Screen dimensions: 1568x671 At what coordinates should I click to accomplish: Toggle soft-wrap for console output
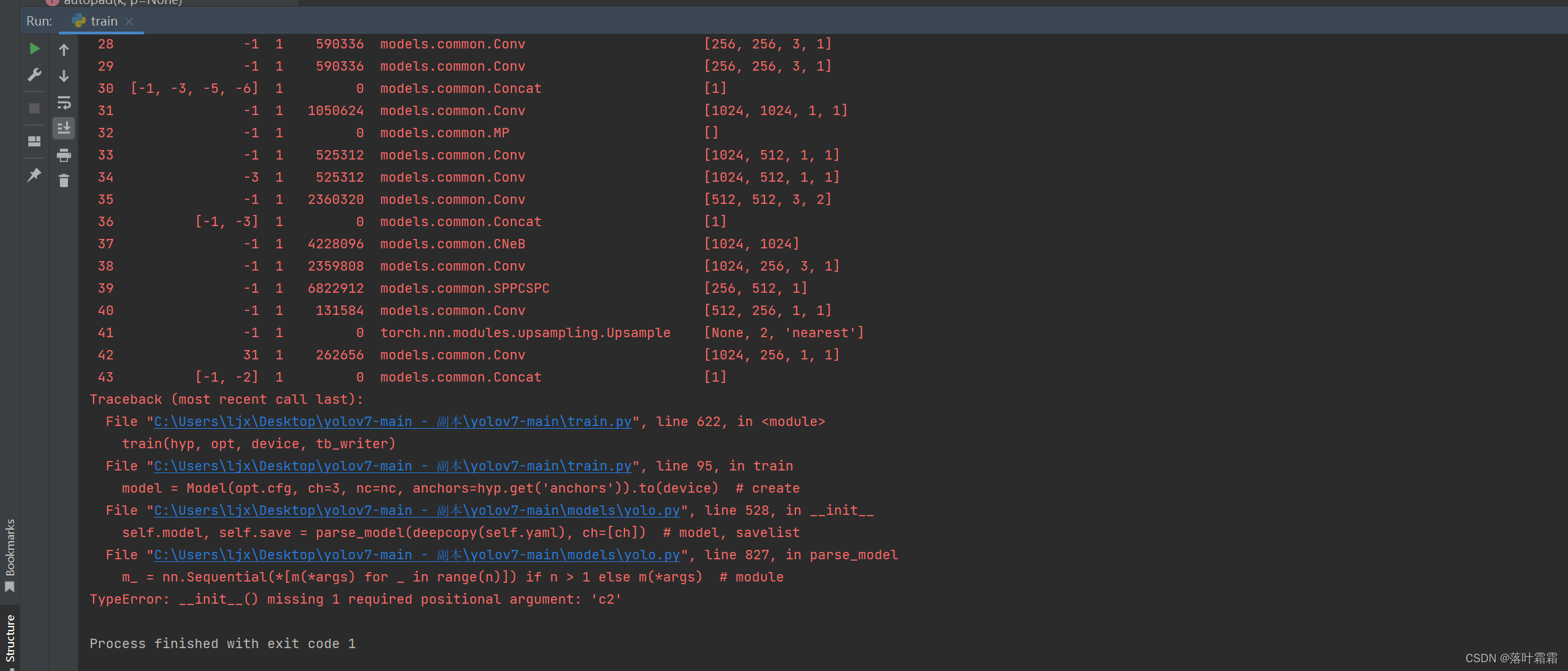[64, 102]
